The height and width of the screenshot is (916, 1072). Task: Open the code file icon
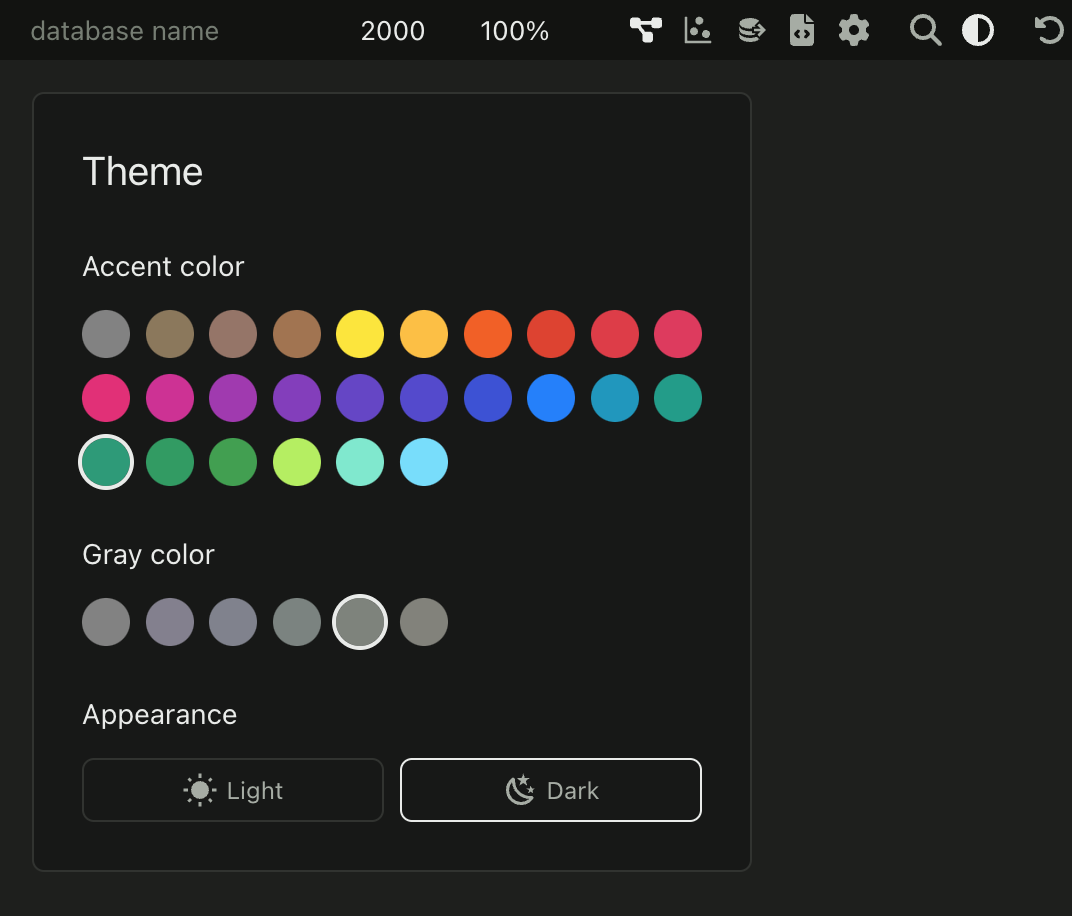click(801, 30)
